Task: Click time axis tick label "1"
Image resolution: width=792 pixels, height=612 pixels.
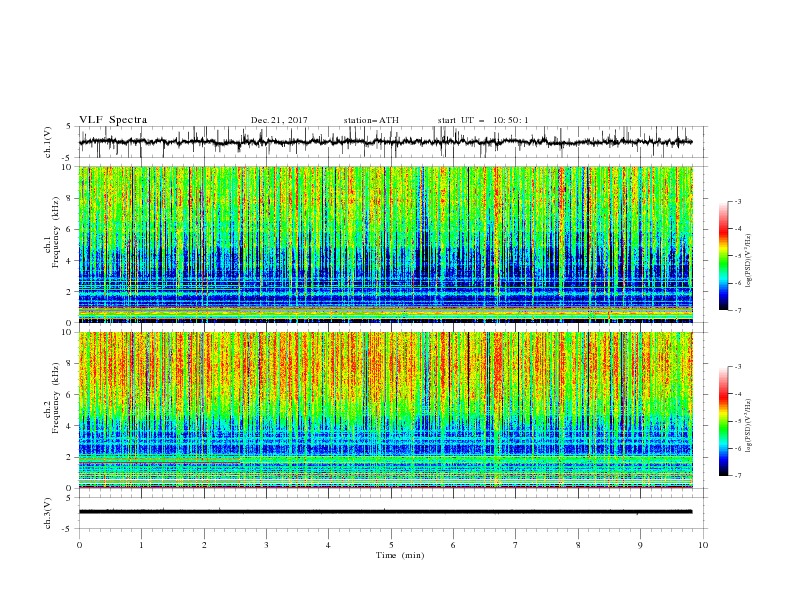Action: [141, 545]
